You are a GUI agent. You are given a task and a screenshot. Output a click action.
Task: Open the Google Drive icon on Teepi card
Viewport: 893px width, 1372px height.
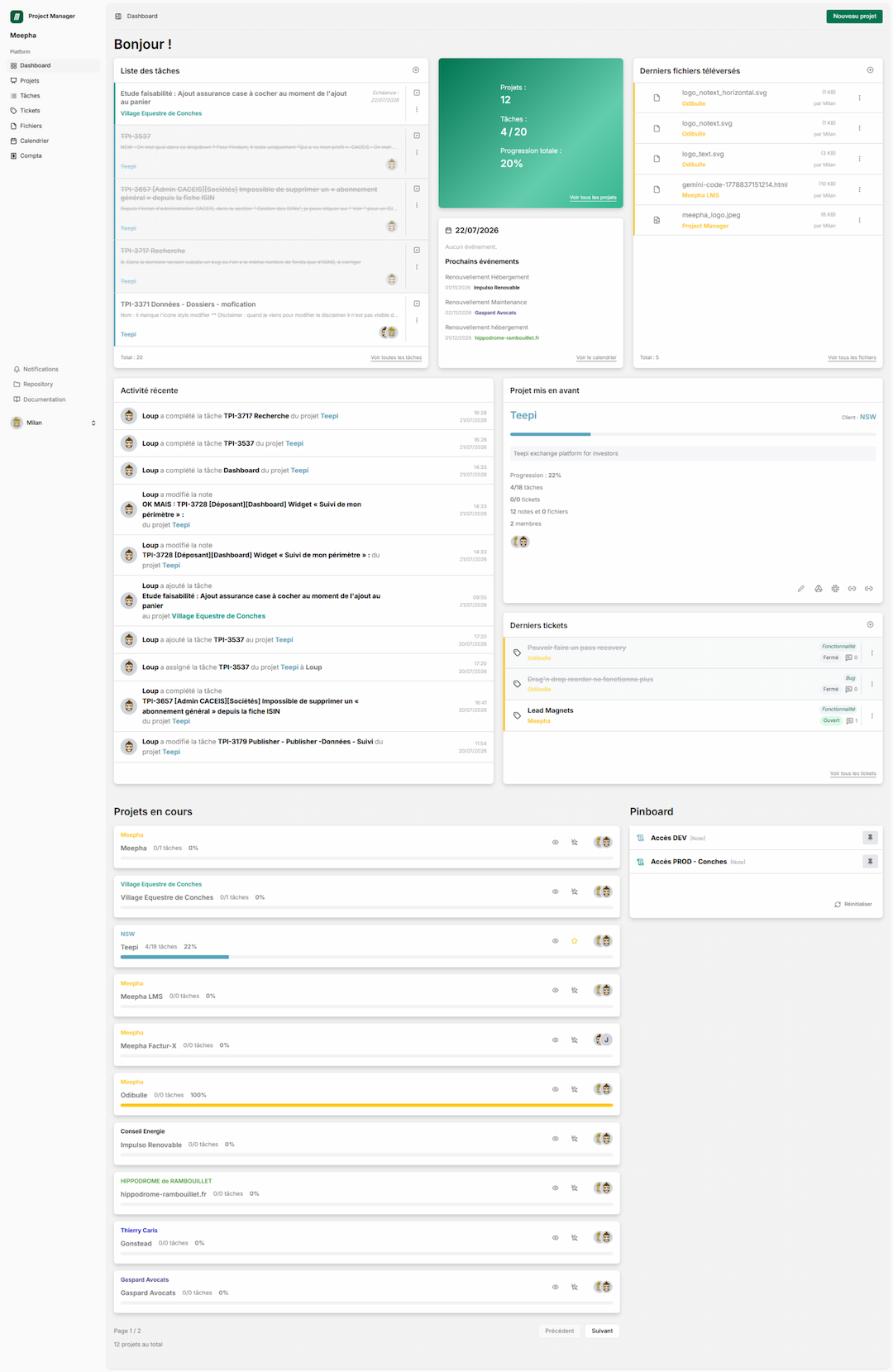818,589
